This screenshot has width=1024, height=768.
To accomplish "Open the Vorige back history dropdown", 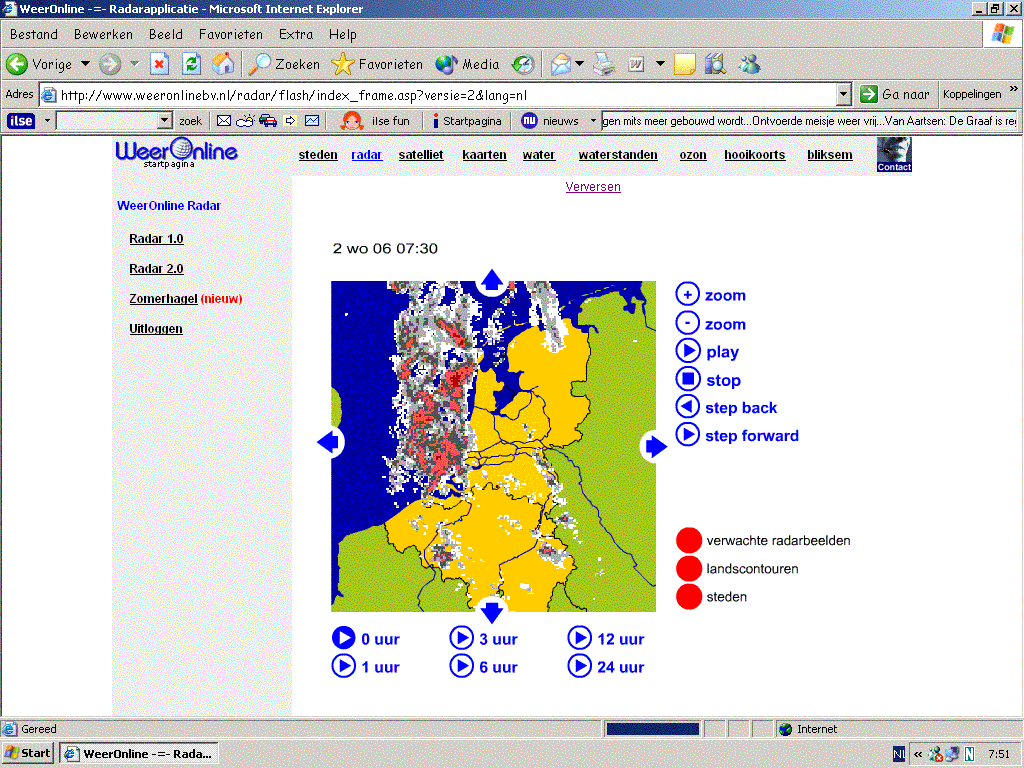I will point(86,64).
